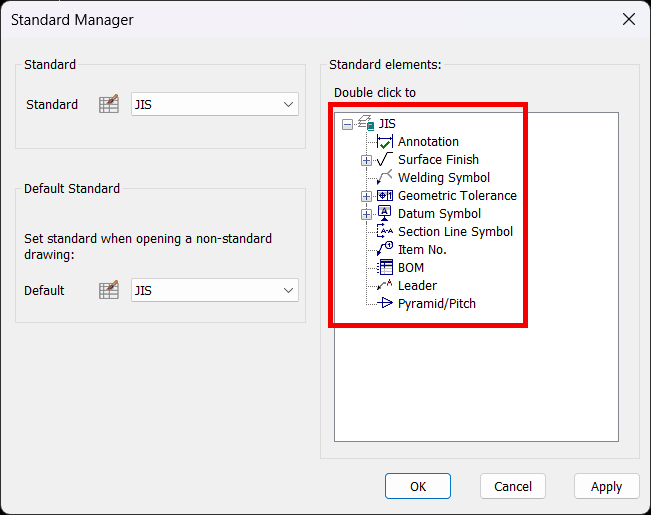Open the edit-standard icon beside Standard dropdown
651x515 pixels.
[x=109, y=104]
